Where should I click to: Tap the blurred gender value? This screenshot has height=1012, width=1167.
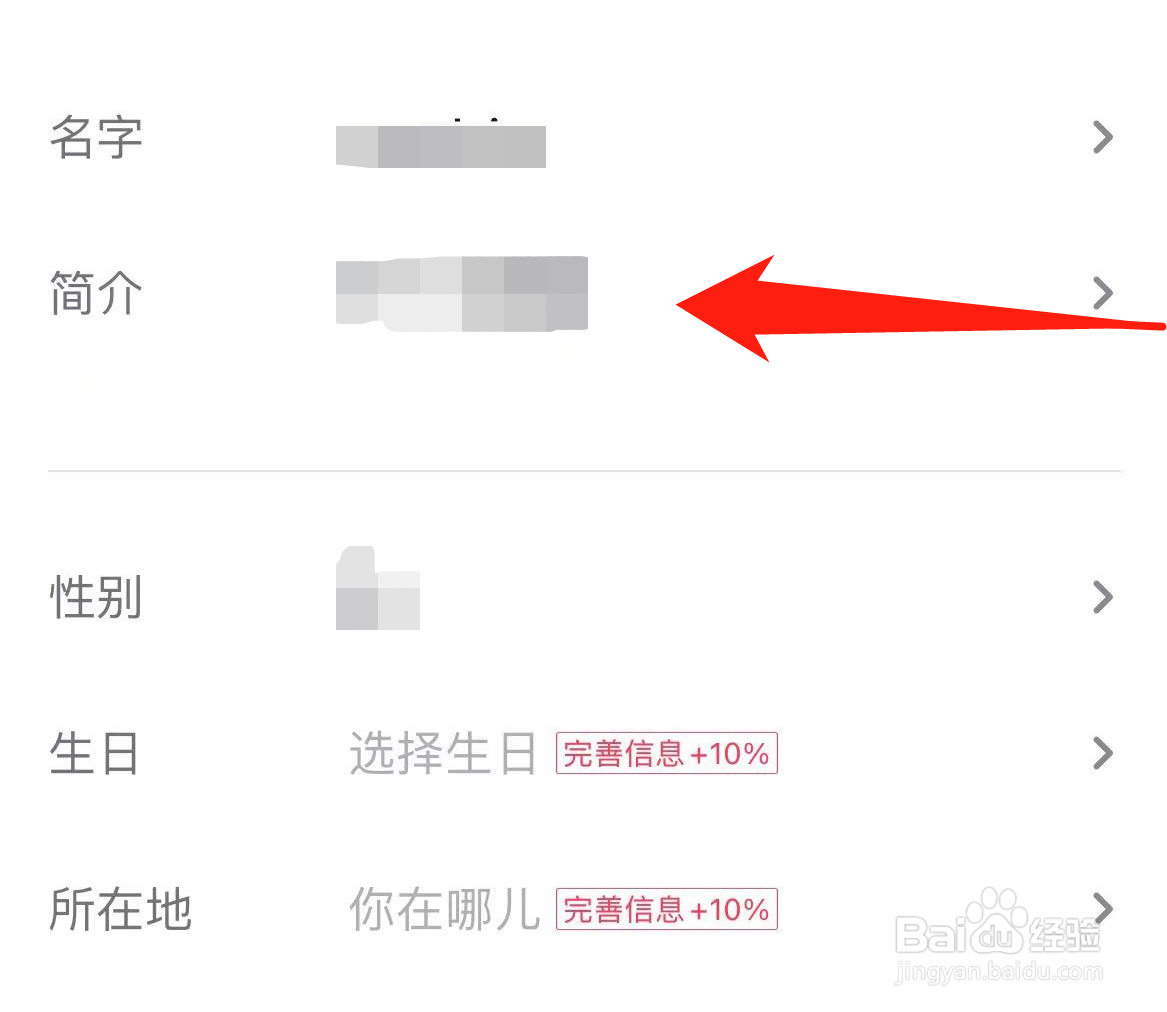[x=377, y=588]
